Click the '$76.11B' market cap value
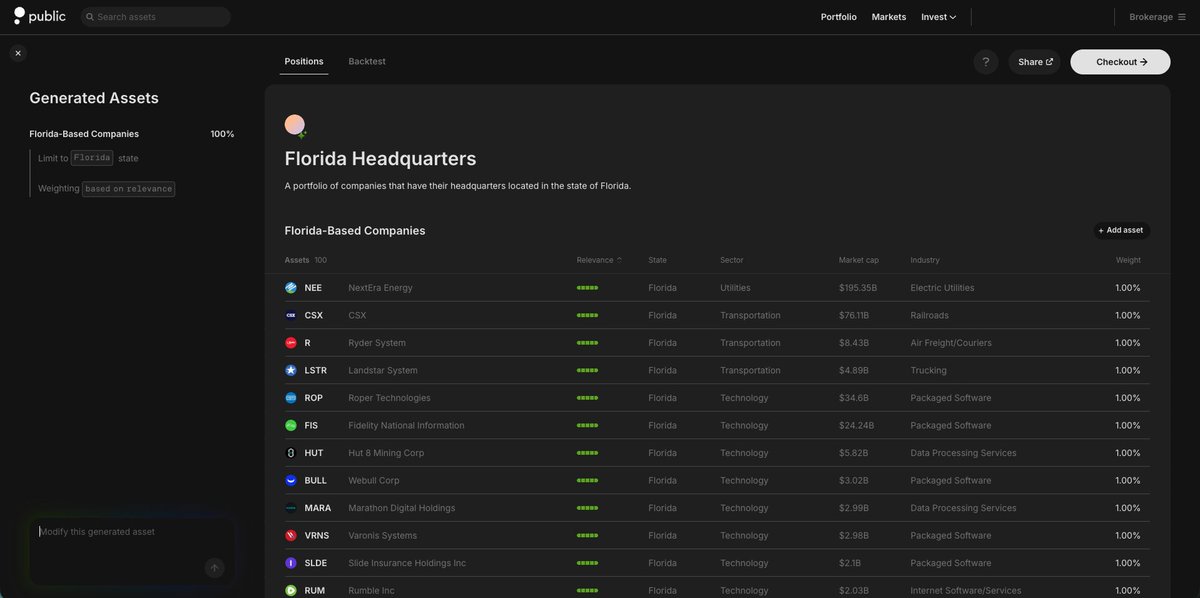The image size is (1200, 598). (x=854, y=315)
